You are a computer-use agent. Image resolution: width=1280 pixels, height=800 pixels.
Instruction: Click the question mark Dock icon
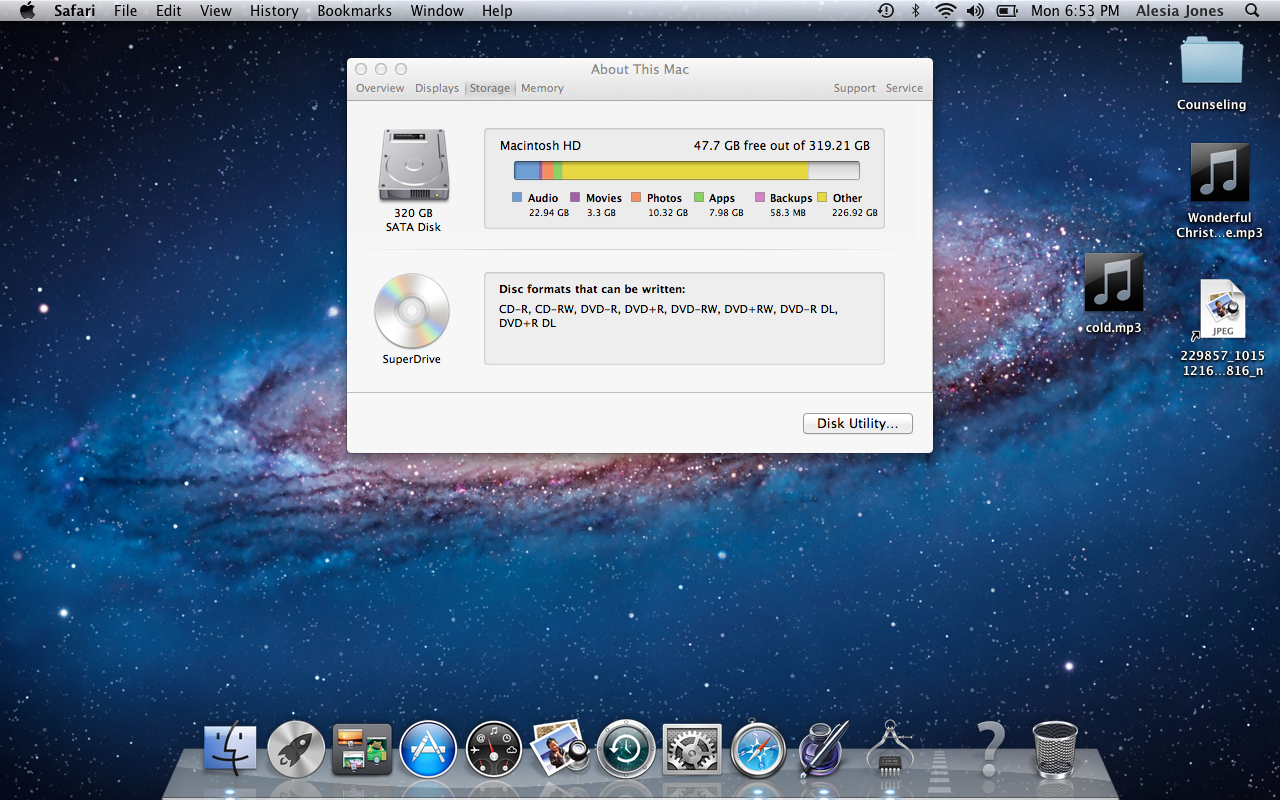pos(990,748)
